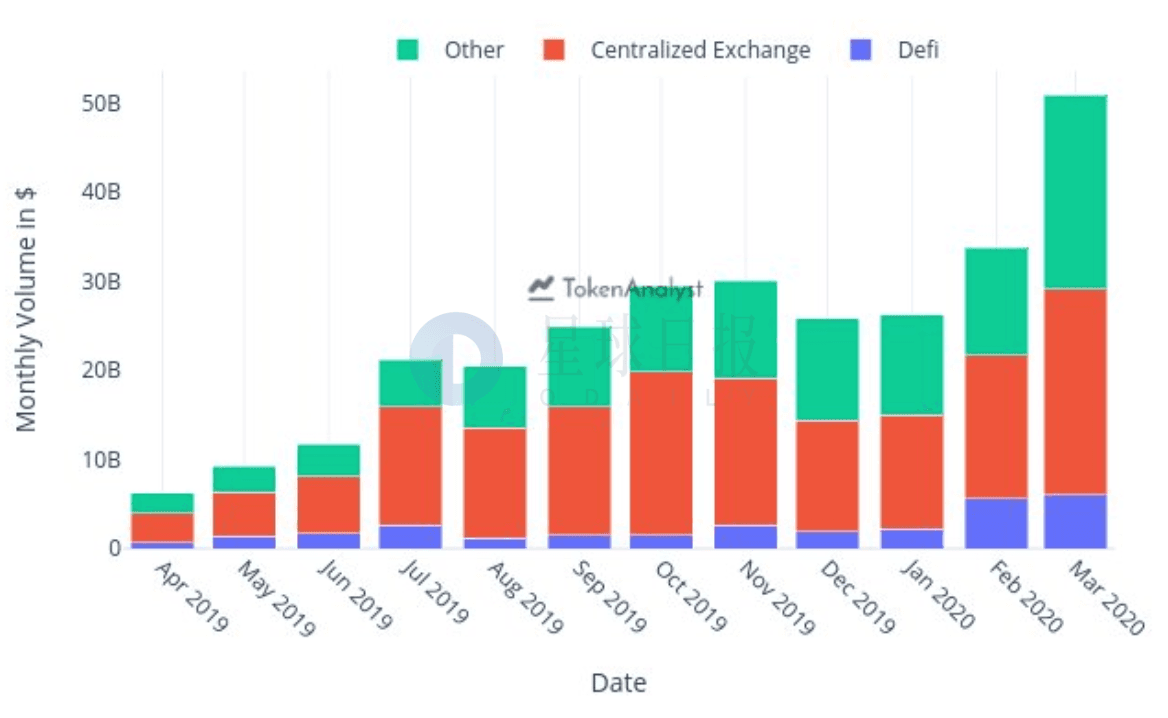Viewport: 1168px width, 718px height.
Task: Click the Apr 2019 x-axis label
Action: [191, 597]
